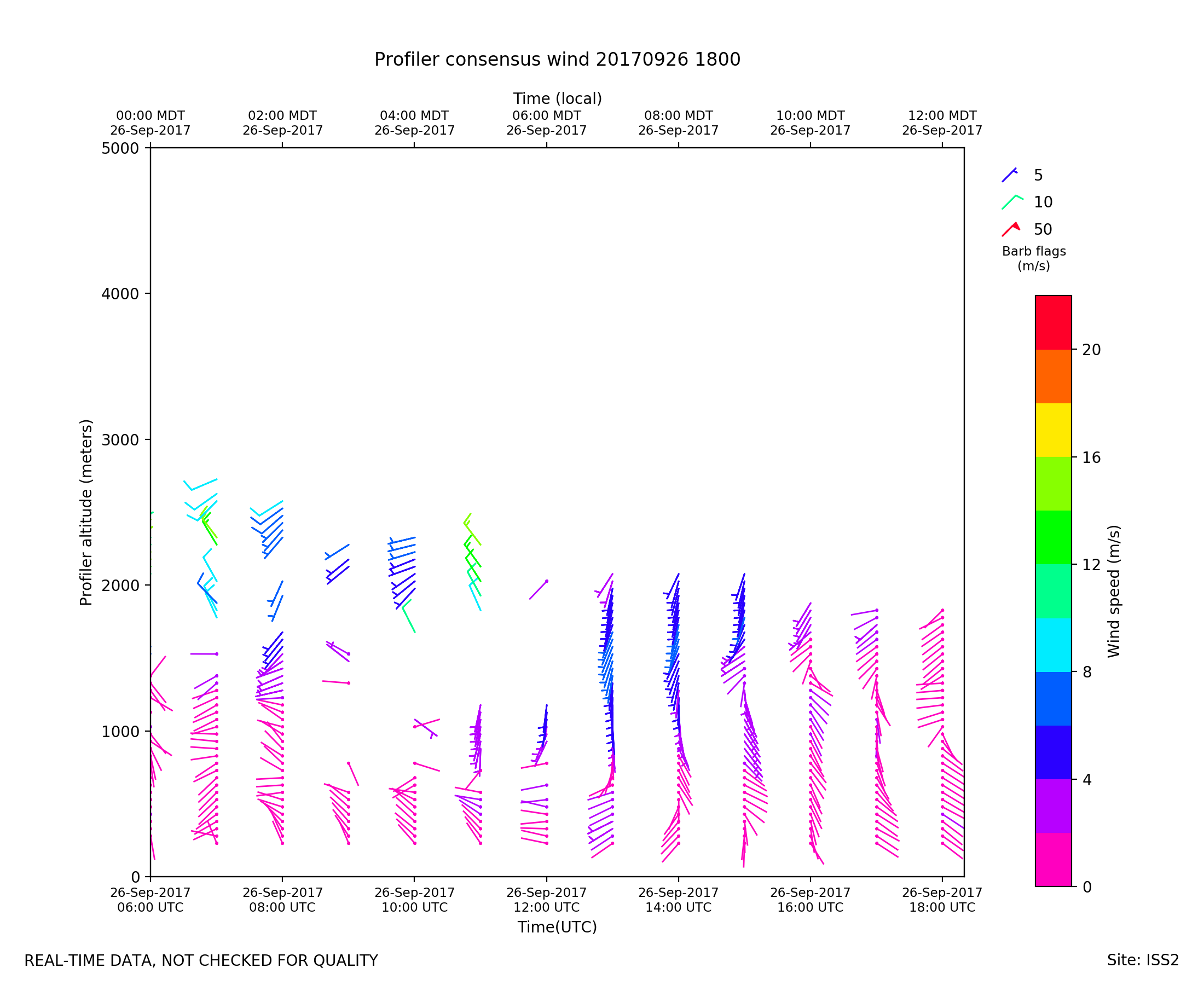Click the blue 5 m/s barb flag icon
1204x985 pixels.
(1009, 175)
